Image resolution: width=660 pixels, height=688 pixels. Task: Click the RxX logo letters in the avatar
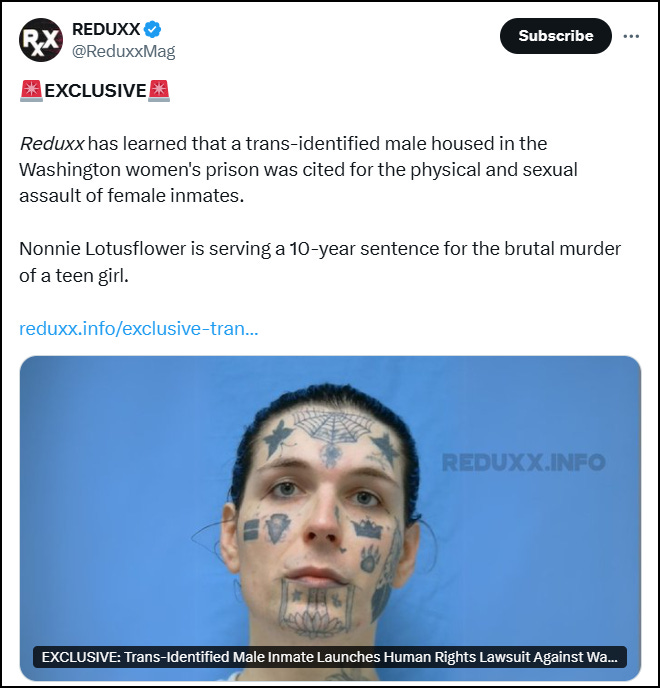pyautogui.click(x=40, y=42)
